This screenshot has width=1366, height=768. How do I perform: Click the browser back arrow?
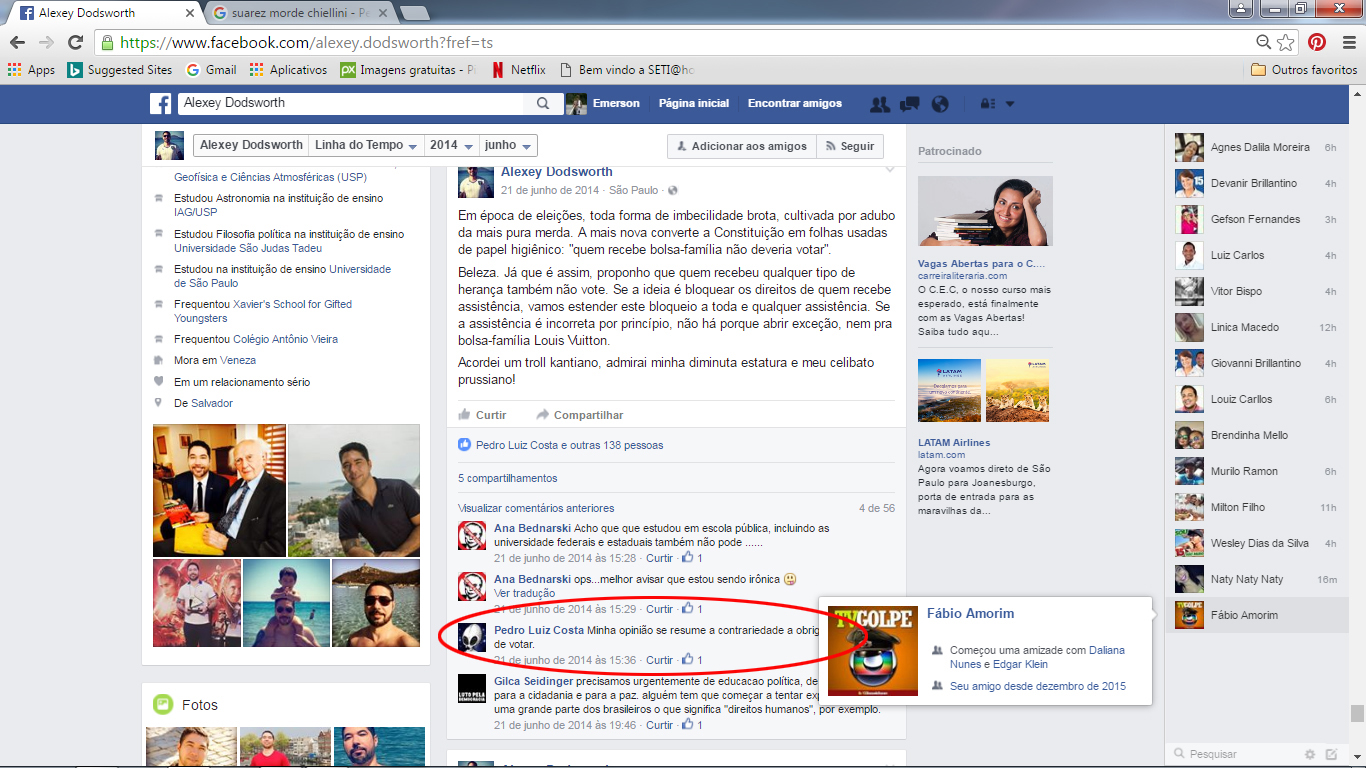17,43
